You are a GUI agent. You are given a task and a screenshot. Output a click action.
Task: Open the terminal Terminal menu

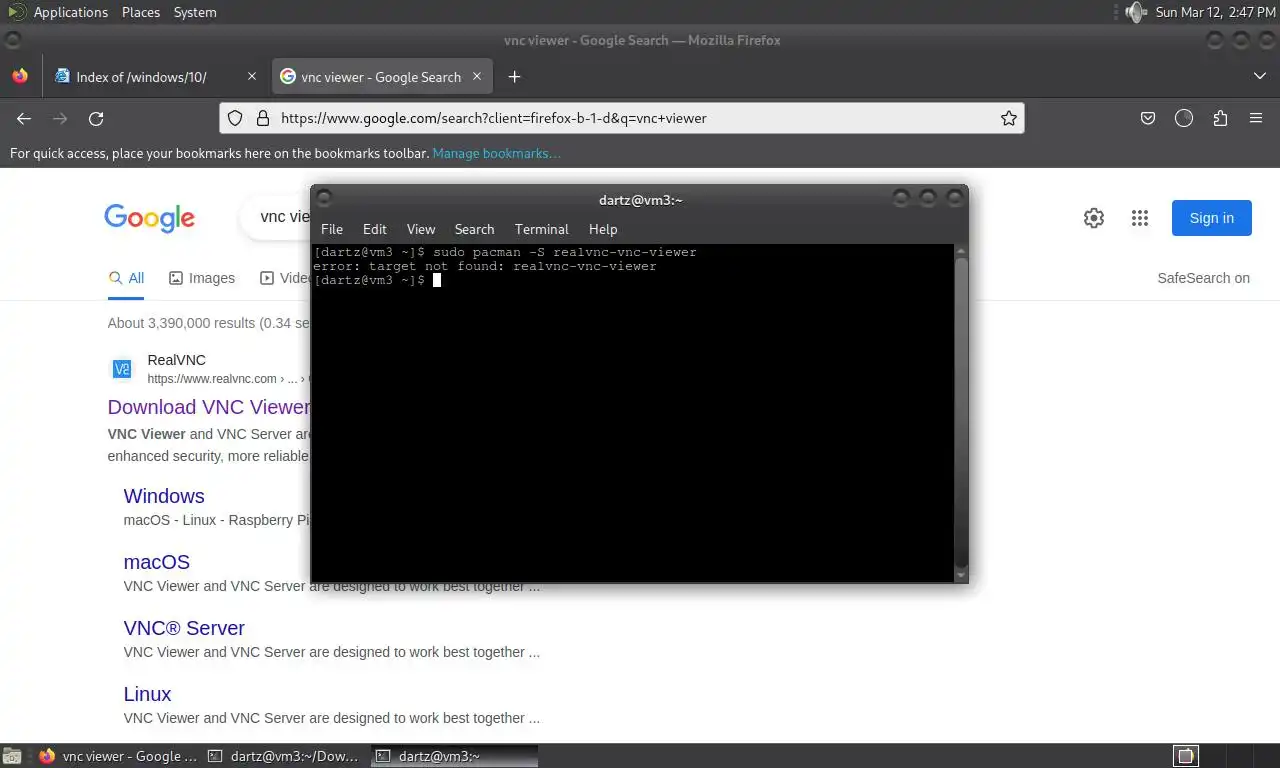point(541,229)
